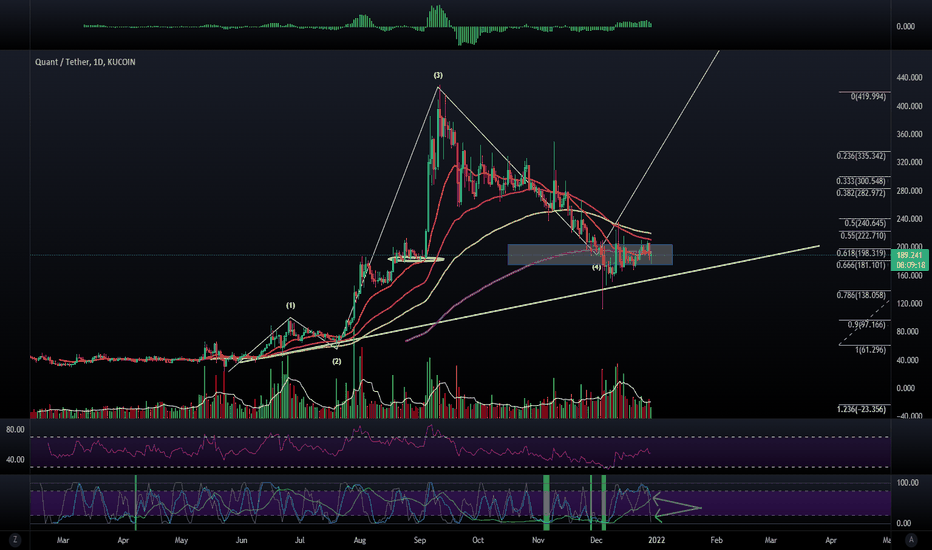
Task: Click Fibonacci level 0.9(97.166)
Action: [x=866, y=325]
